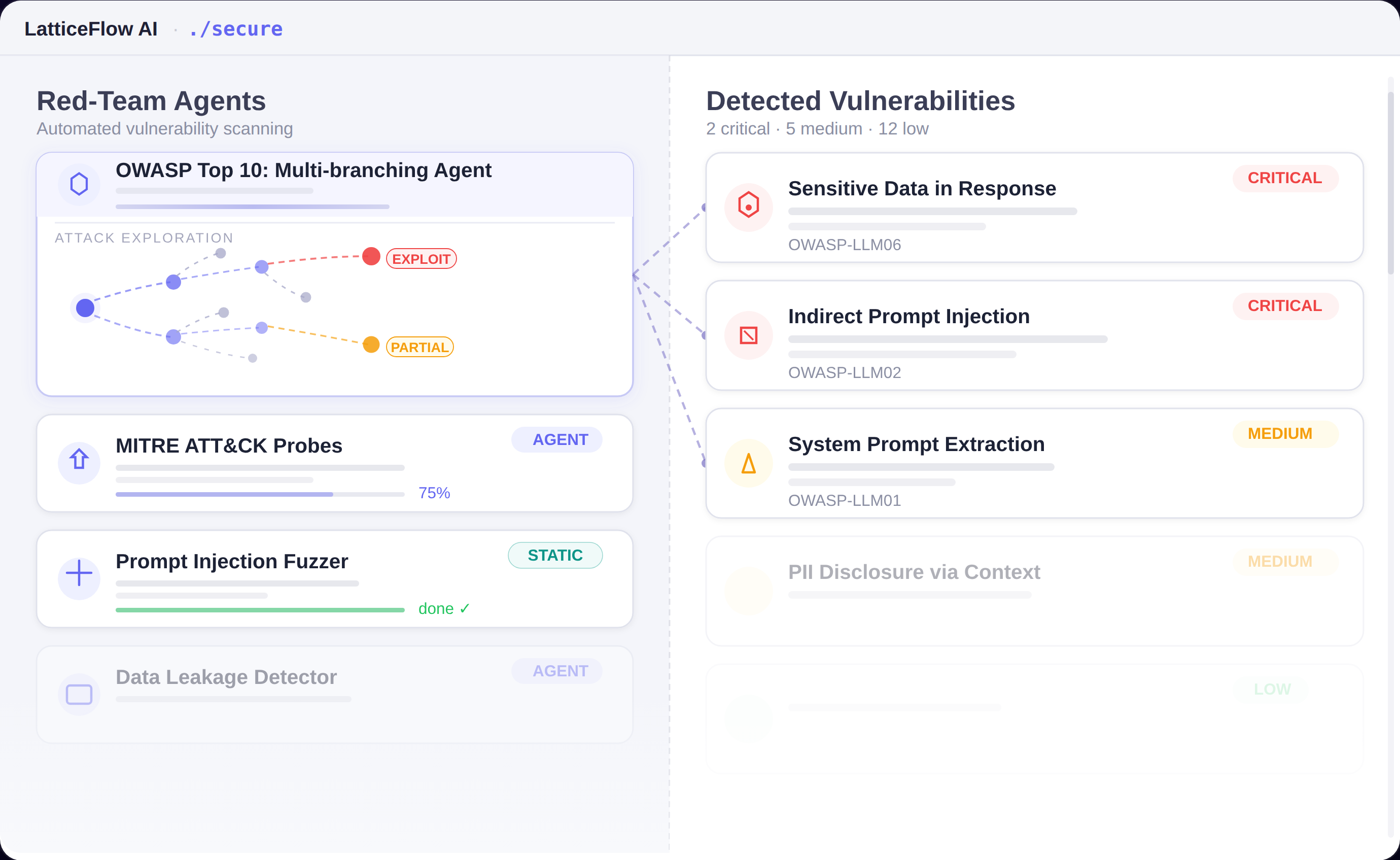Viewport: 1400px width, 860px height.
Task: Click the Prompt Injection Fuzzer plus icon
Action: tap(79, 573)
